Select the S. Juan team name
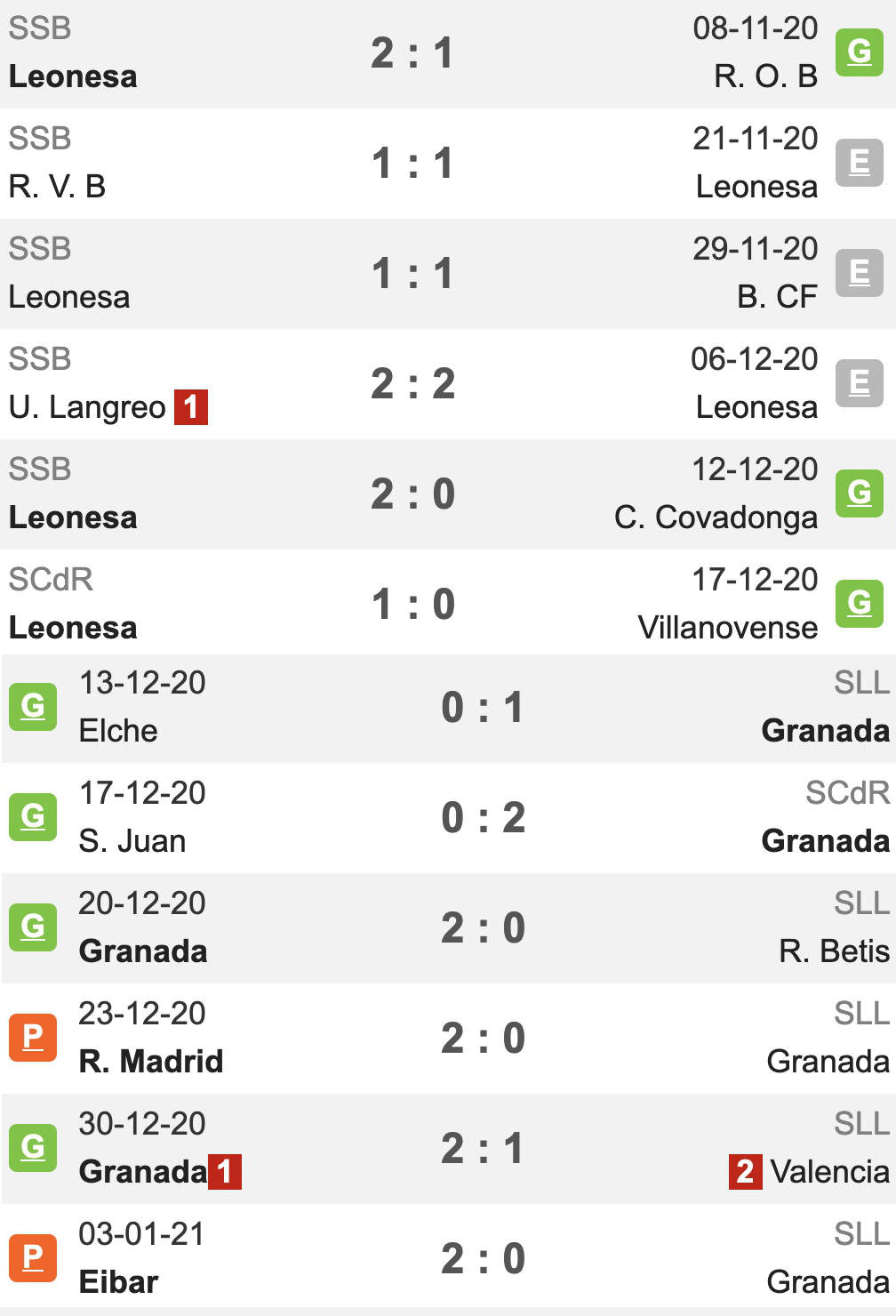The height and width of the screenshot is (1316, 896). click(x=132, y=840)
